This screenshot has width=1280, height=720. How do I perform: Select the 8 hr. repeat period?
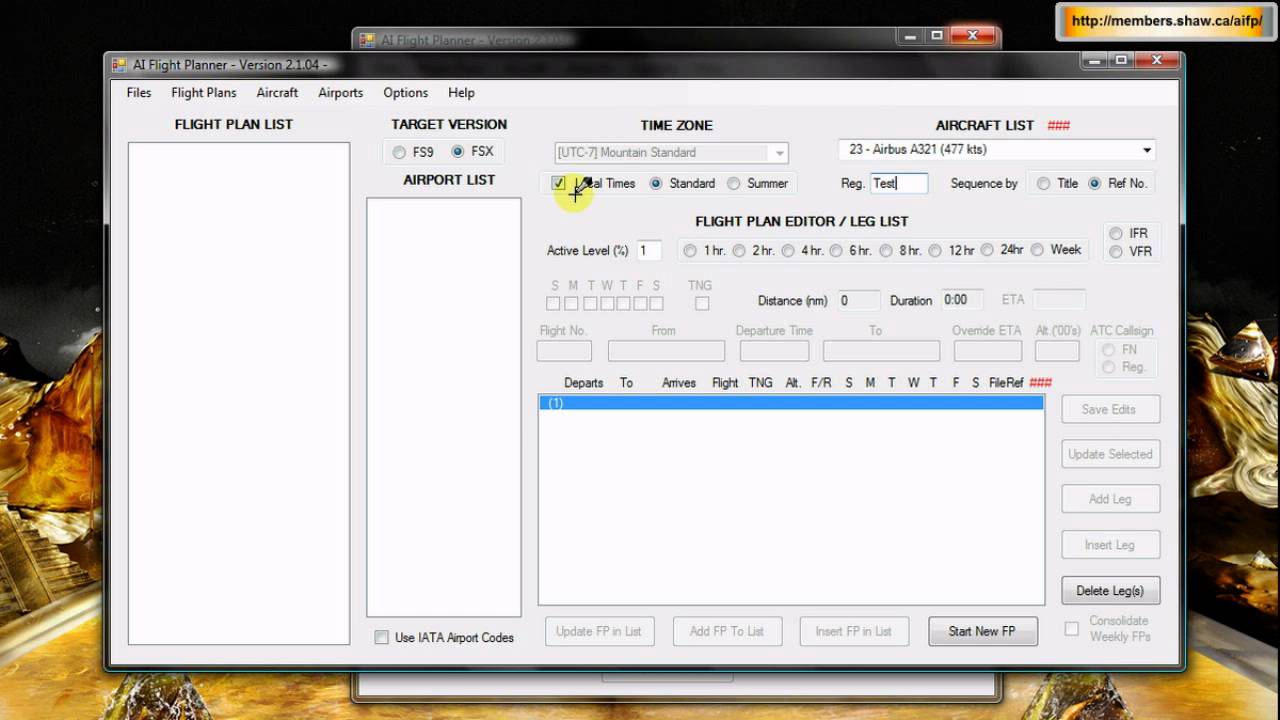click(886, 250)
